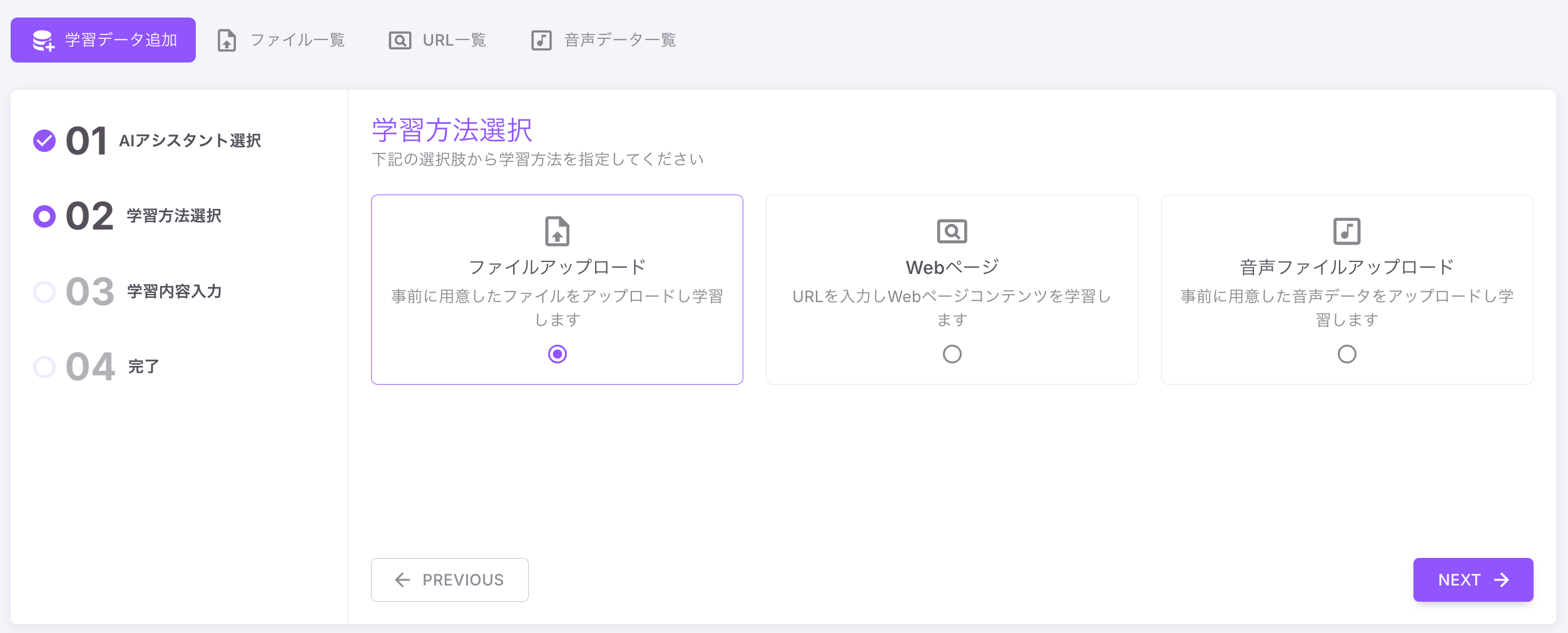Select the ファイルアップロード radio button
1568x633 pixels.
click(x=557, y=354)
